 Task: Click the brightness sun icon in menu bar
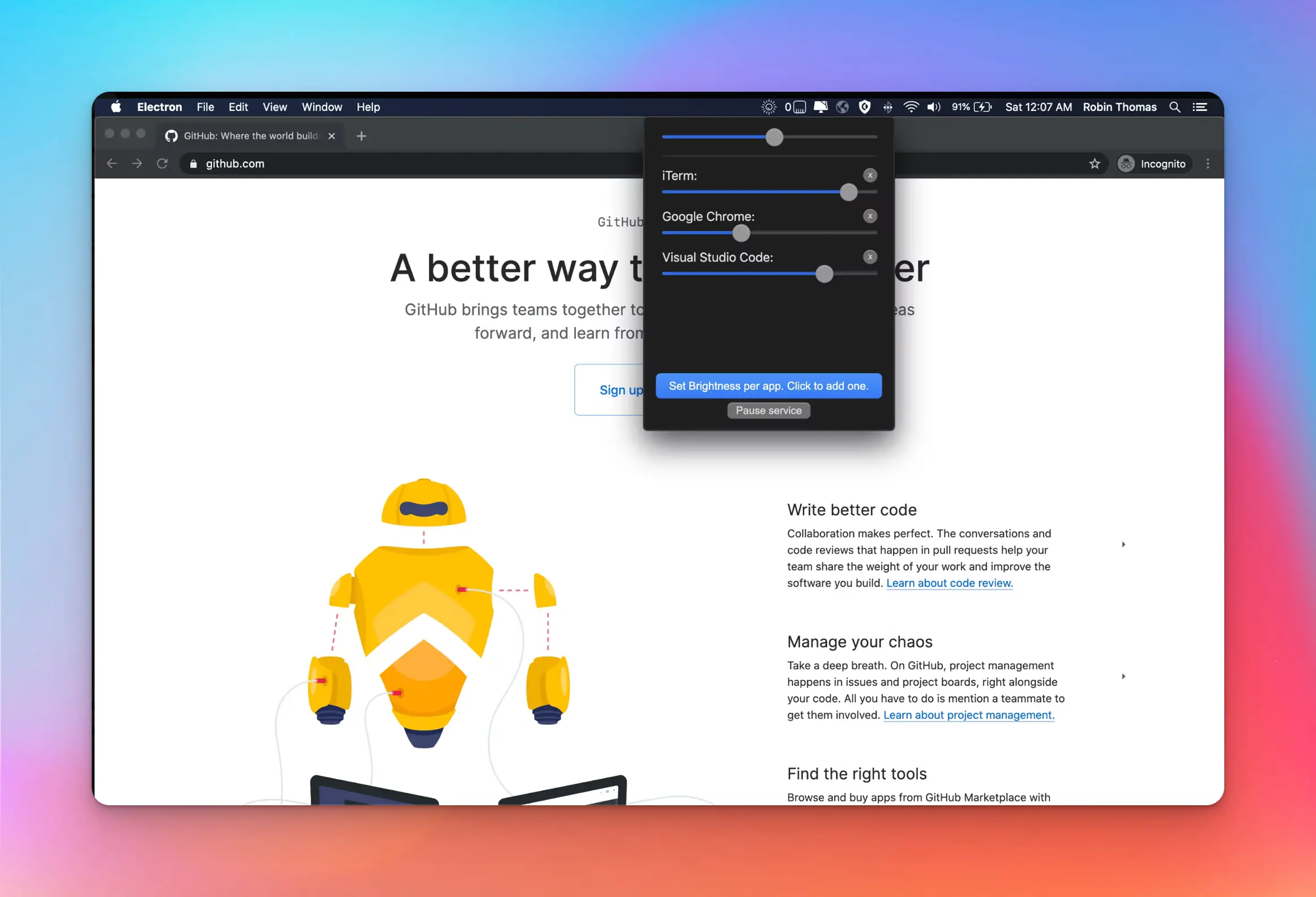click(x=768, y=107)
